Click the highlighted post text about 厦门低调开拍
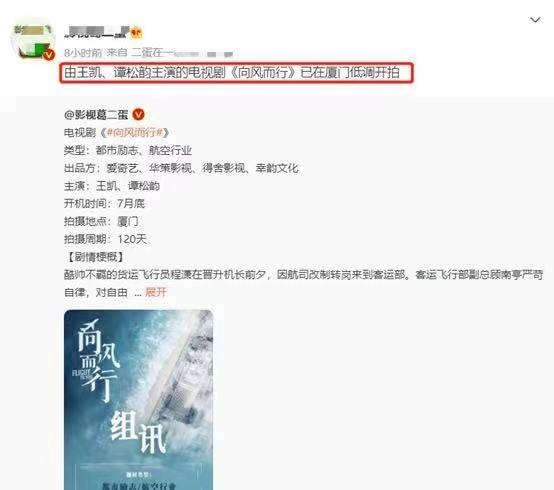 [232, 73]
